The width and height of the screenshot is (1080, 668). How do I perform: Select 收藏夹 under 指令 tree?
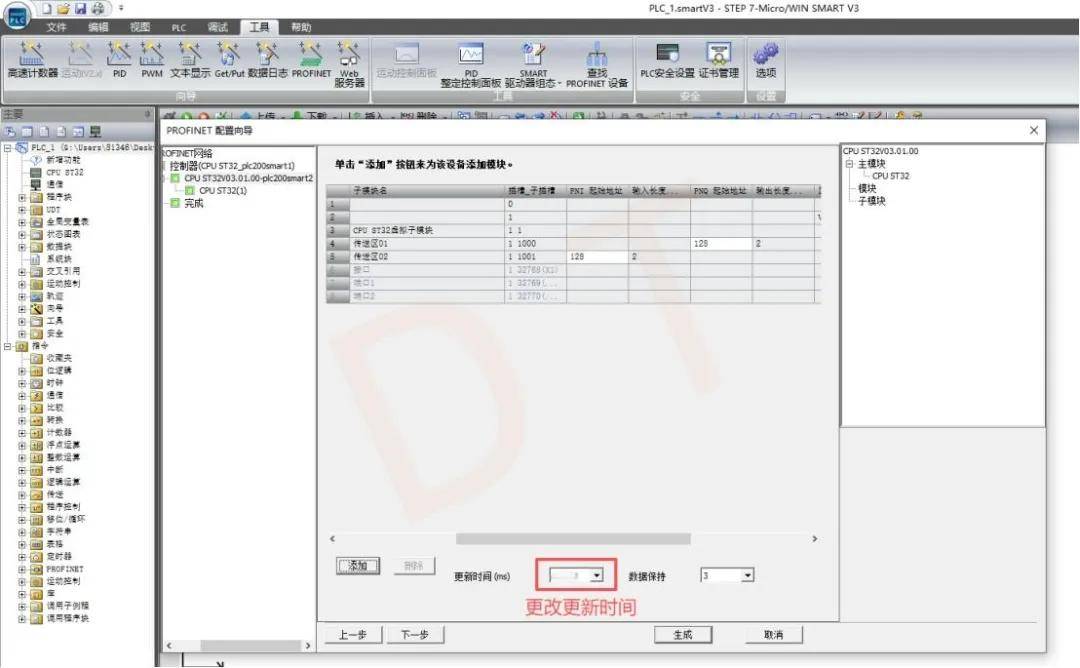click(x=59, y=358)
